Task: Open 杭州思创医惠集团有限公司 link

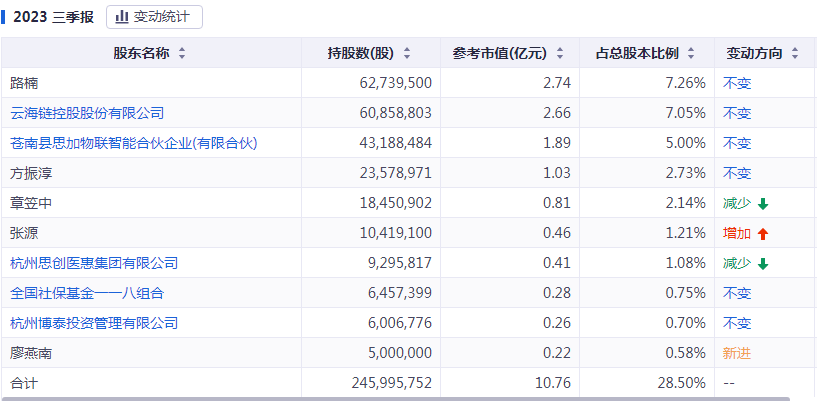Action: pos(94,263)
